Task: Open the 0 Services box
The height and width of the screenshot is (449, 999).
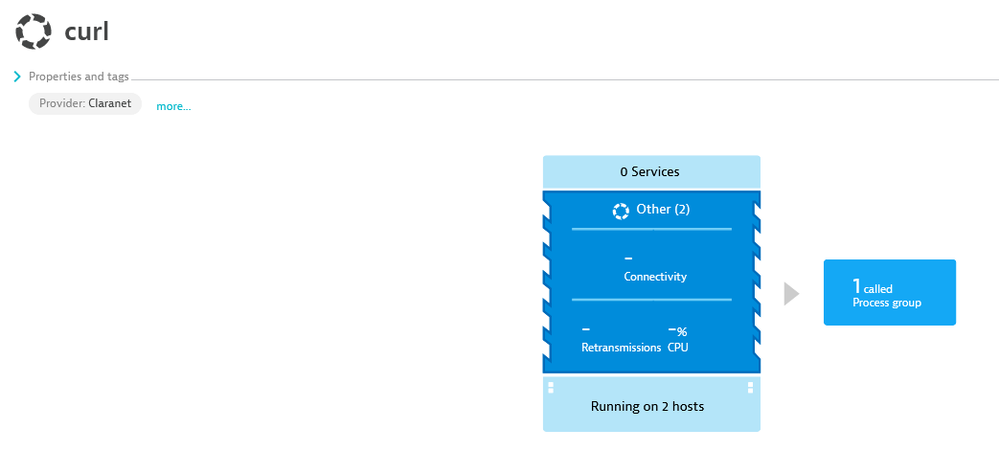Action: tap(650, 171)
